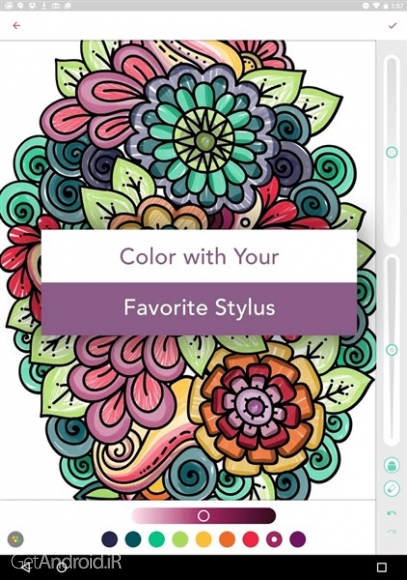Viewport: 407px width, 580px height.
Task: Pick the dark teal swatch
Action: click(133, 539)
